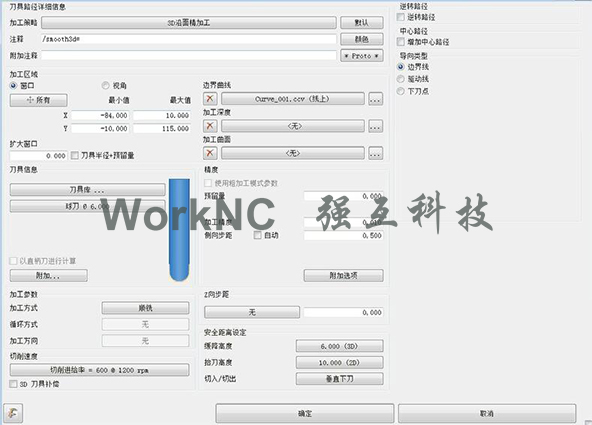Toggle the 刀具半径+预留量 checkbox
Image resolution: width=592 pixels, height=425 pixels.
coord(75,156)
